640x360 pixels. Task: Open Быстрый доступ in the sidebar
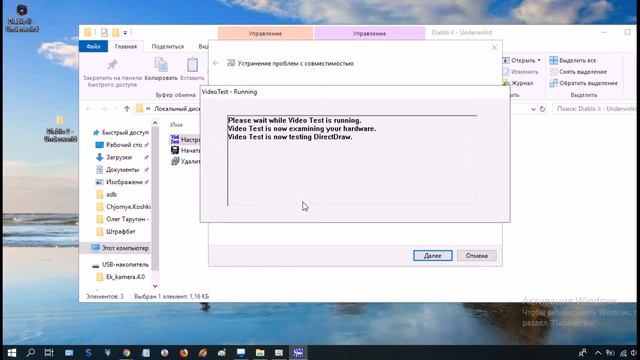120,132
